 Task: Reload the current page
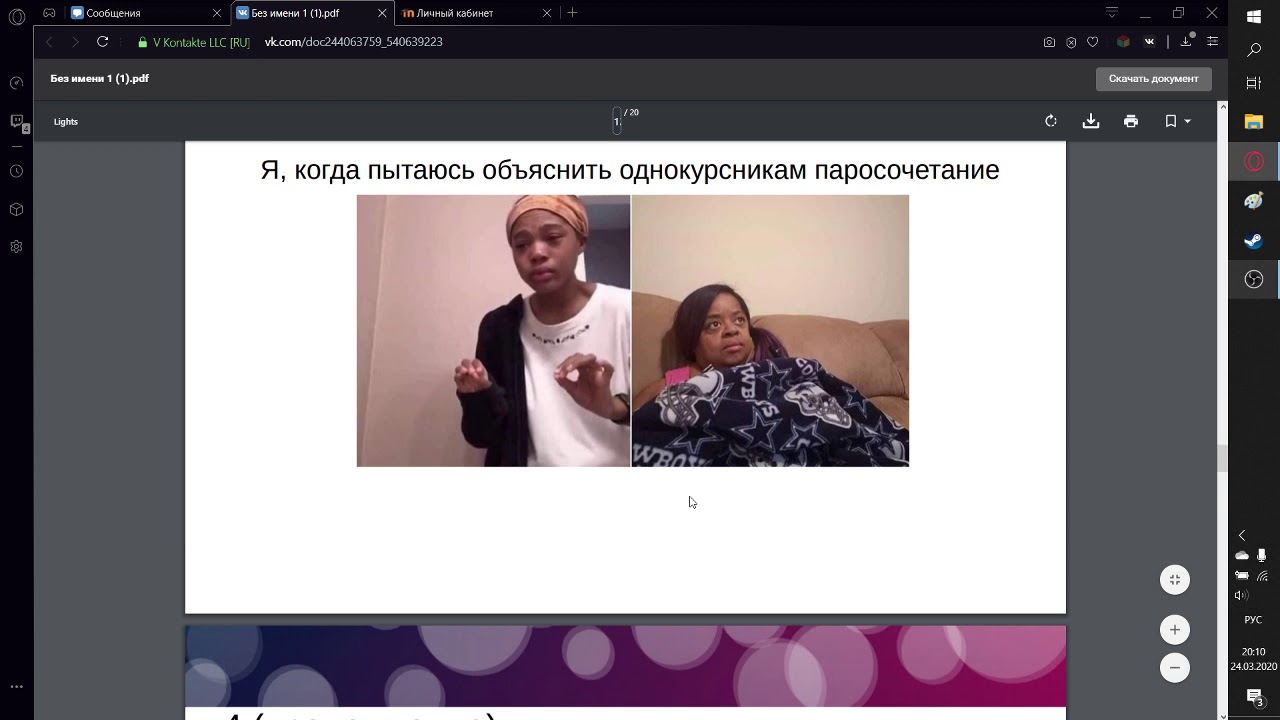[102, 42]
